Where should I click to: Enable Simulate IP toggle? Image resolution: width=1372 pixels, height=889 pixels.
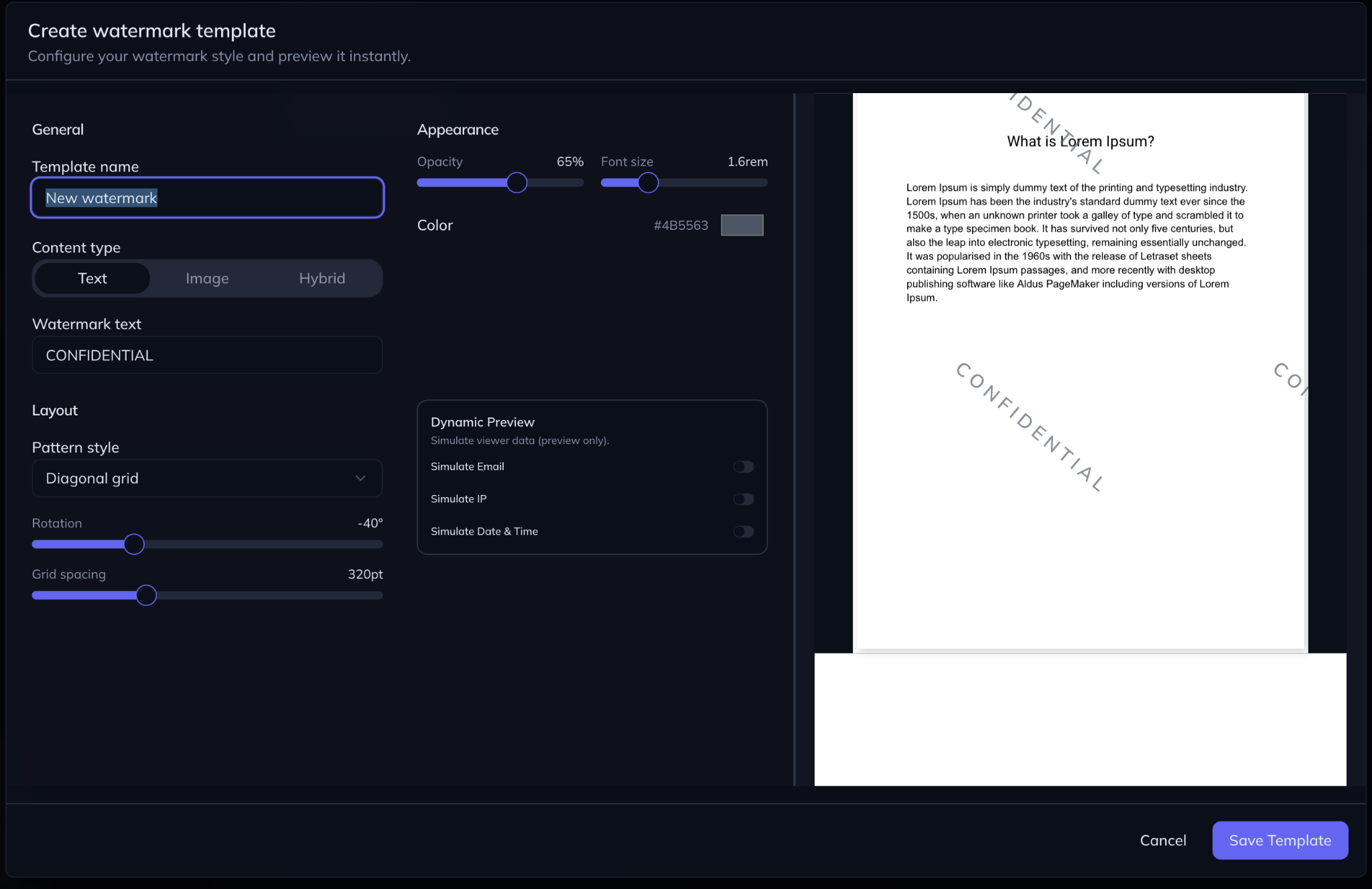(743, 499)
